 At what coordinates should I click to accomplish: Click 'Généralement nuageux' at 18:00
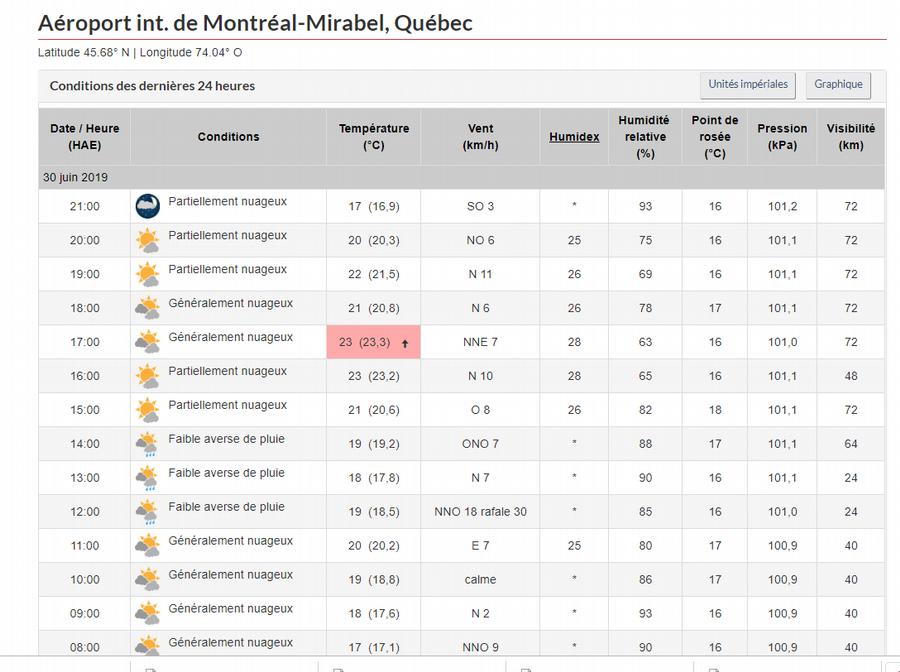[x=230, y=303]
